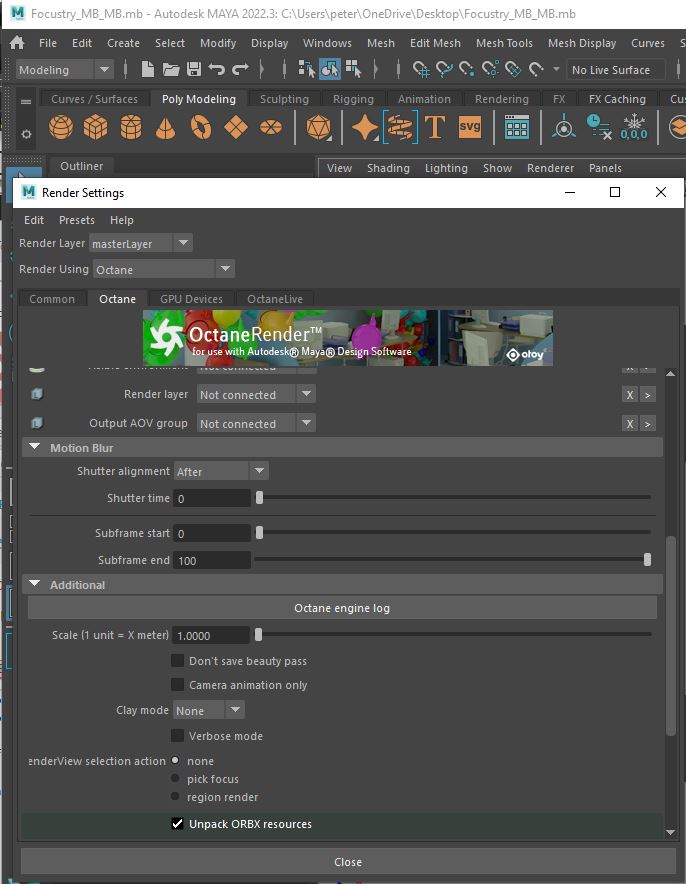Select by component type mode icon
The width and height of the screenshot is (686, 884).
[x=353, y=69]
